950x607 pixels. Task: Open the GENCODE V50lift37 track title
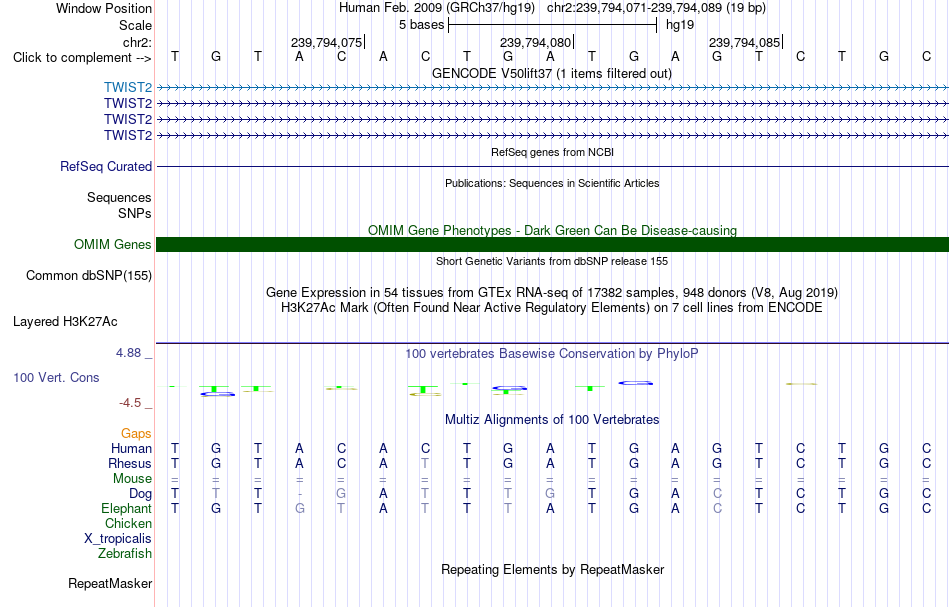pos(552,73)
